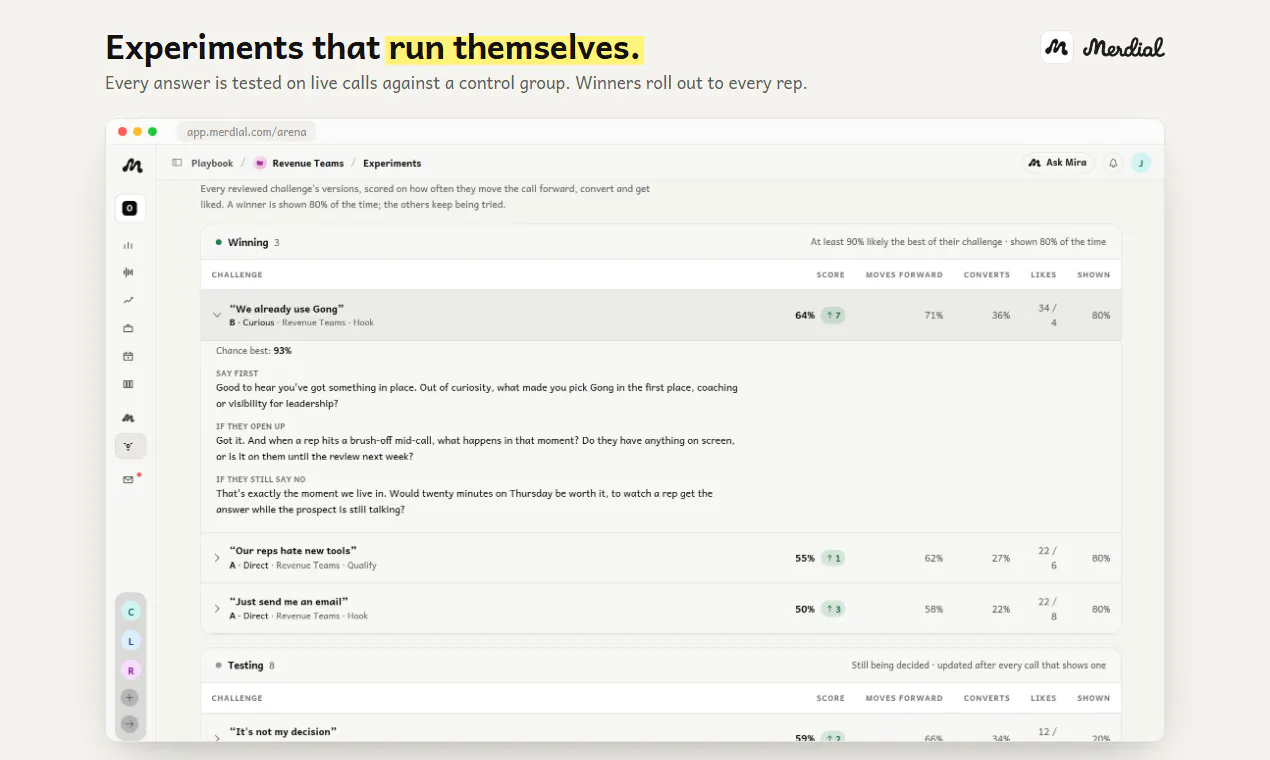Select the purple R workspace avatar
Viewport: 1270px width, 760px height.
[x=130, y=670]
